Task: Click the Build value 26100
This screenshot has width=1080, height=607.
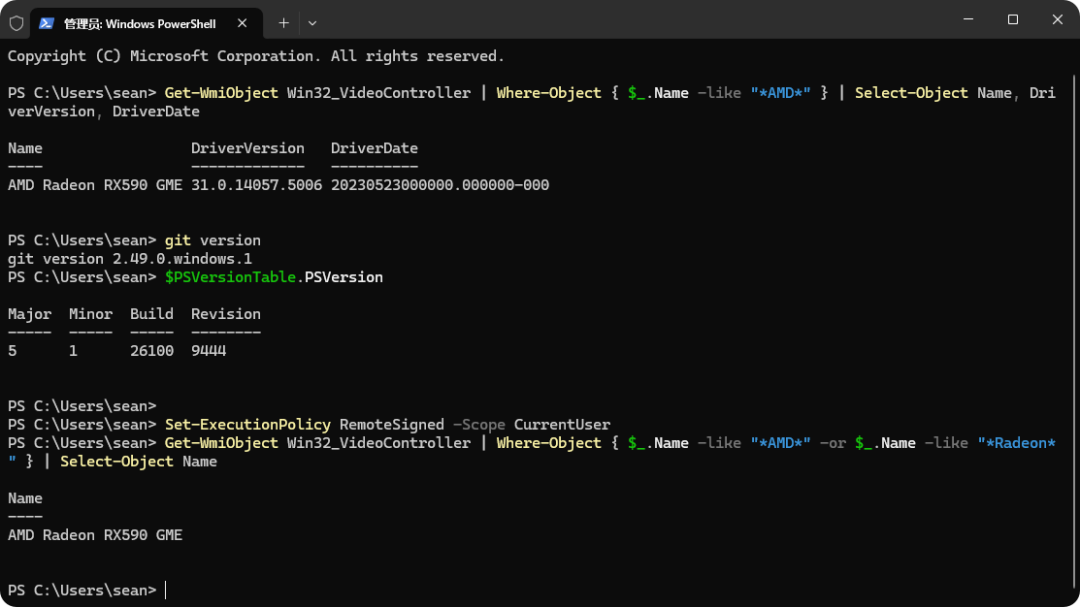Action: (x=152, y=351)
